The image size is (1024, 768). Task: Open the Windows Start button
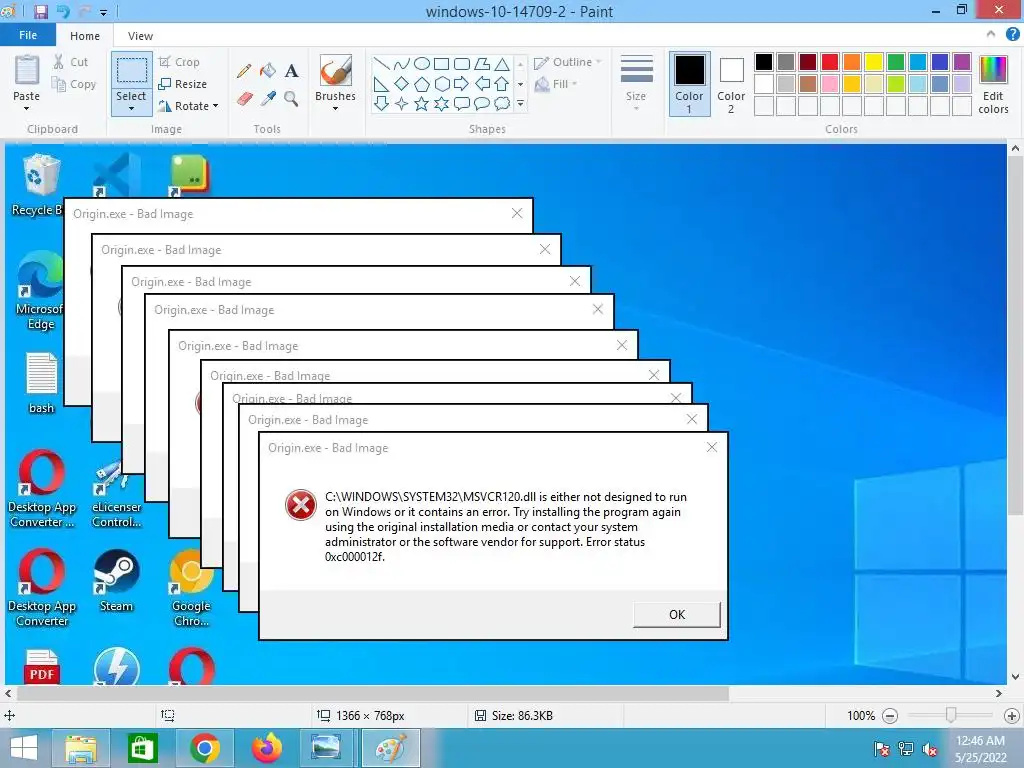point(24,748)
